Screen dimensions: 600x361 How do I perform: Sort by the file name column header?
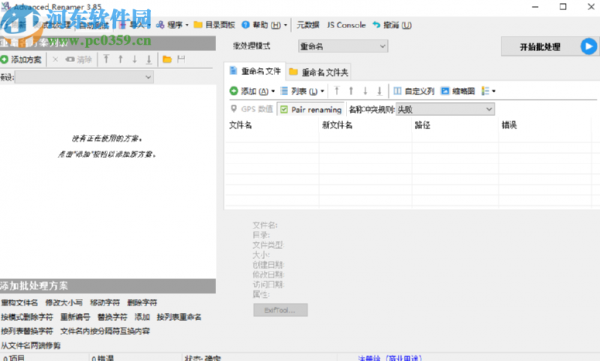240,125
